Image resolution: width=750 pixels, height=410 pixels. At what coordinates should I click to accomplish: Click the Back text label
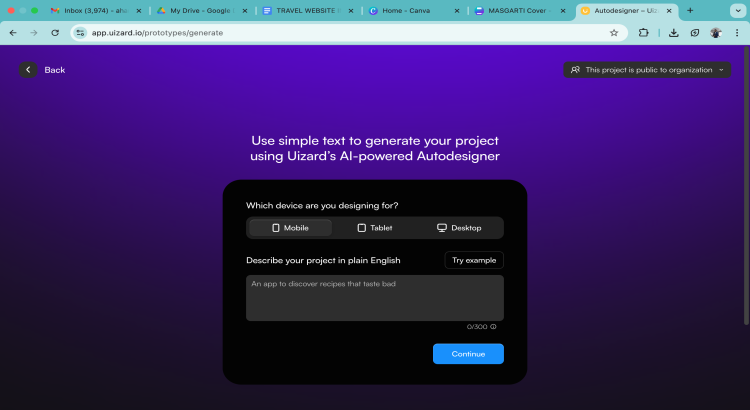55,70
